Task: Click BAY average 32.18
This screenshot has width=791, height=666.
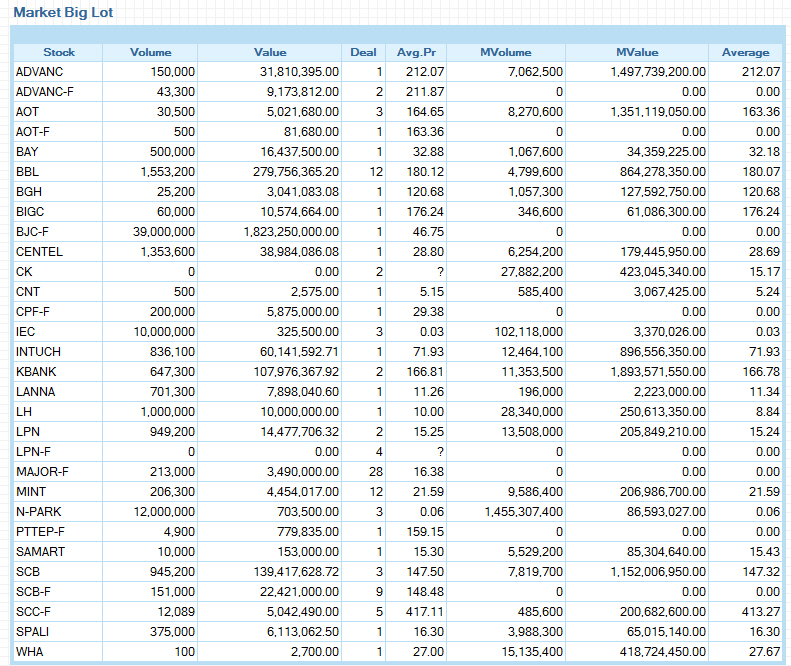Action: click(765, 152)
